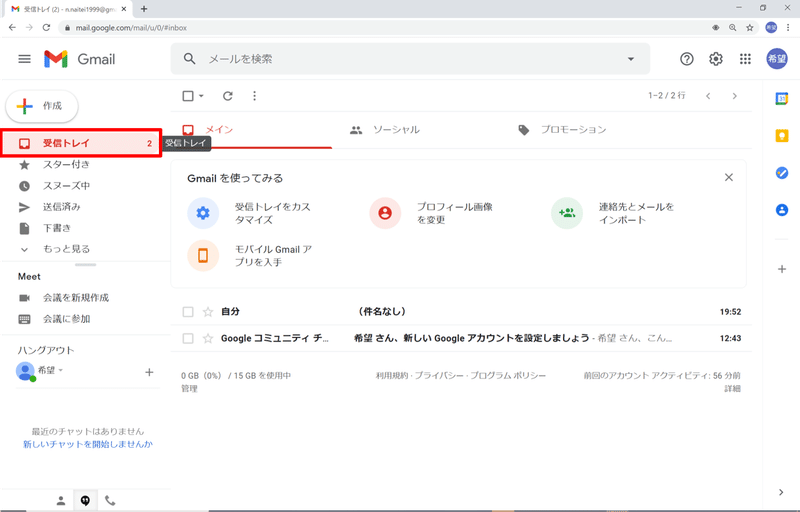Click the search magnifier icon
Screen dimensions: 800x512
pyautogui.click(x=189, y=59)
